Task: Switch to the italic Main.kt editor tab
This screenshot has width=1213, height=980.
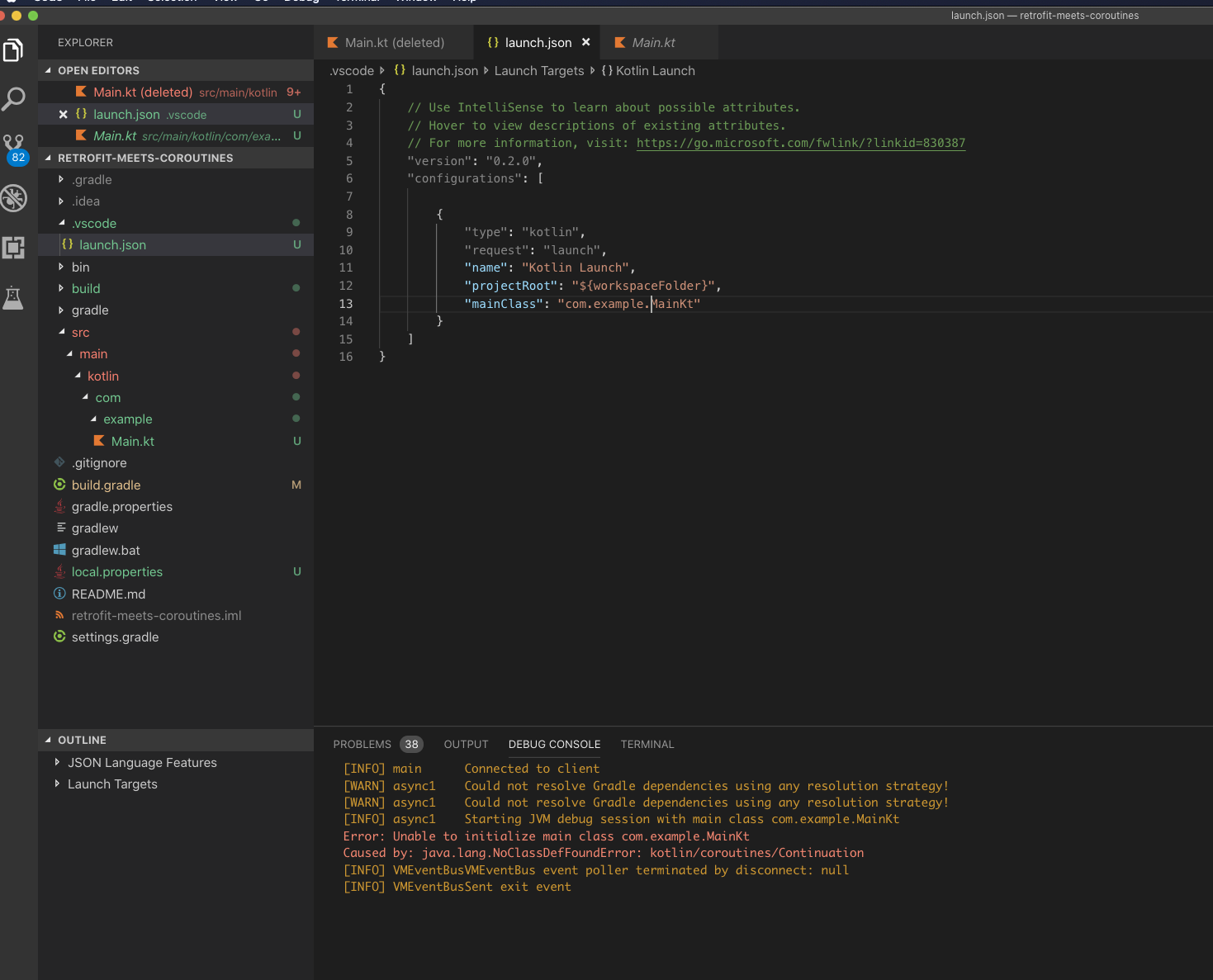Action: tap(659, 42)
